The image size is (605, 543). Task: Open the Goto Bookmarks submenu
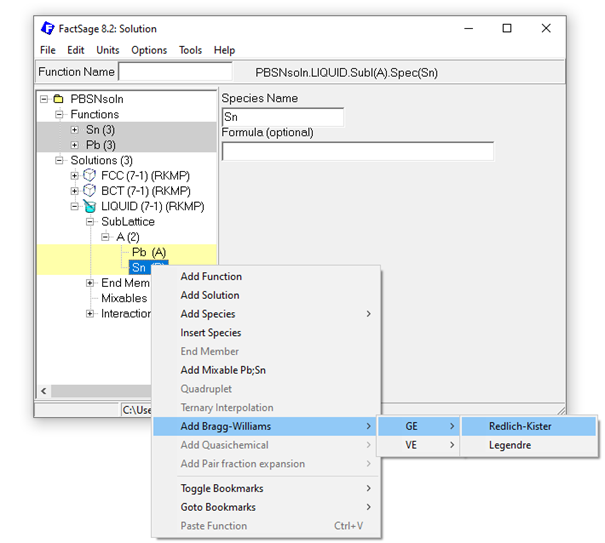(266, 507)
